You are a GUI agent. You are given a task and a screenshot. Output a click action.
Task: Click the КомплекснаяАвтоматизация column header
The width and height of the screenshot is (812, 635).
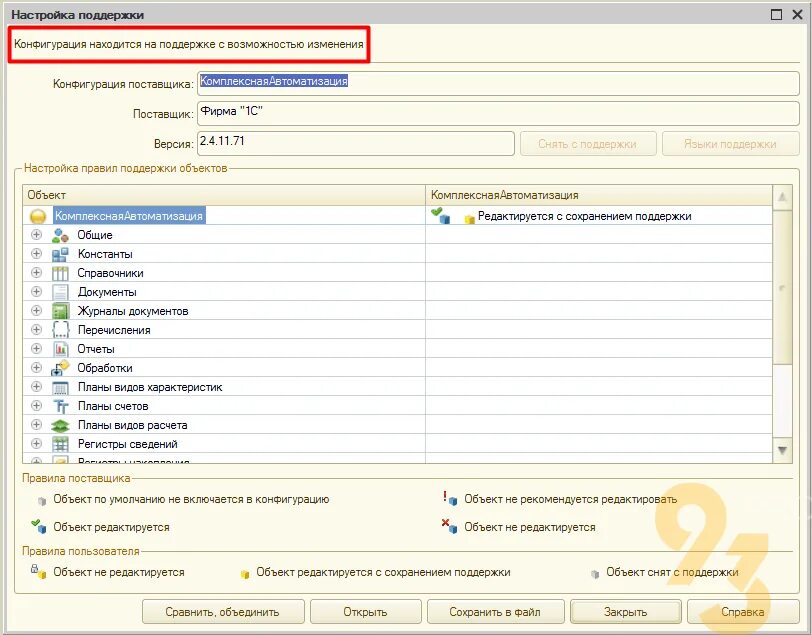[599, 195]
